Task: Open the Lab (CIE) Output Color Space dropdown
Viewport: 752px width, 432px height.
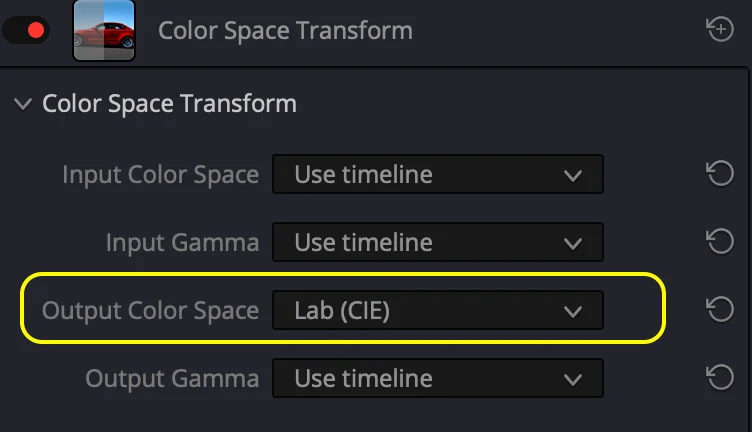Action: (438, 310)
